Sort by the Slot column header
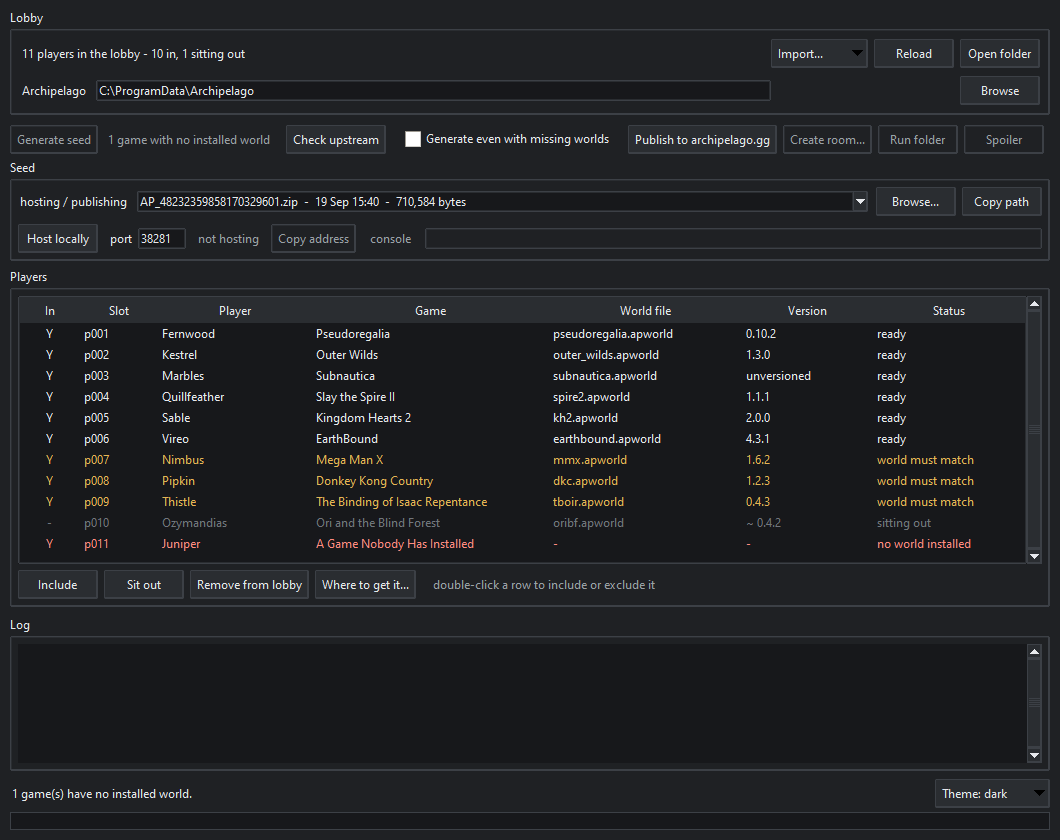The width and height of the screenshot is (1060, 840). (x=119, y=311)
